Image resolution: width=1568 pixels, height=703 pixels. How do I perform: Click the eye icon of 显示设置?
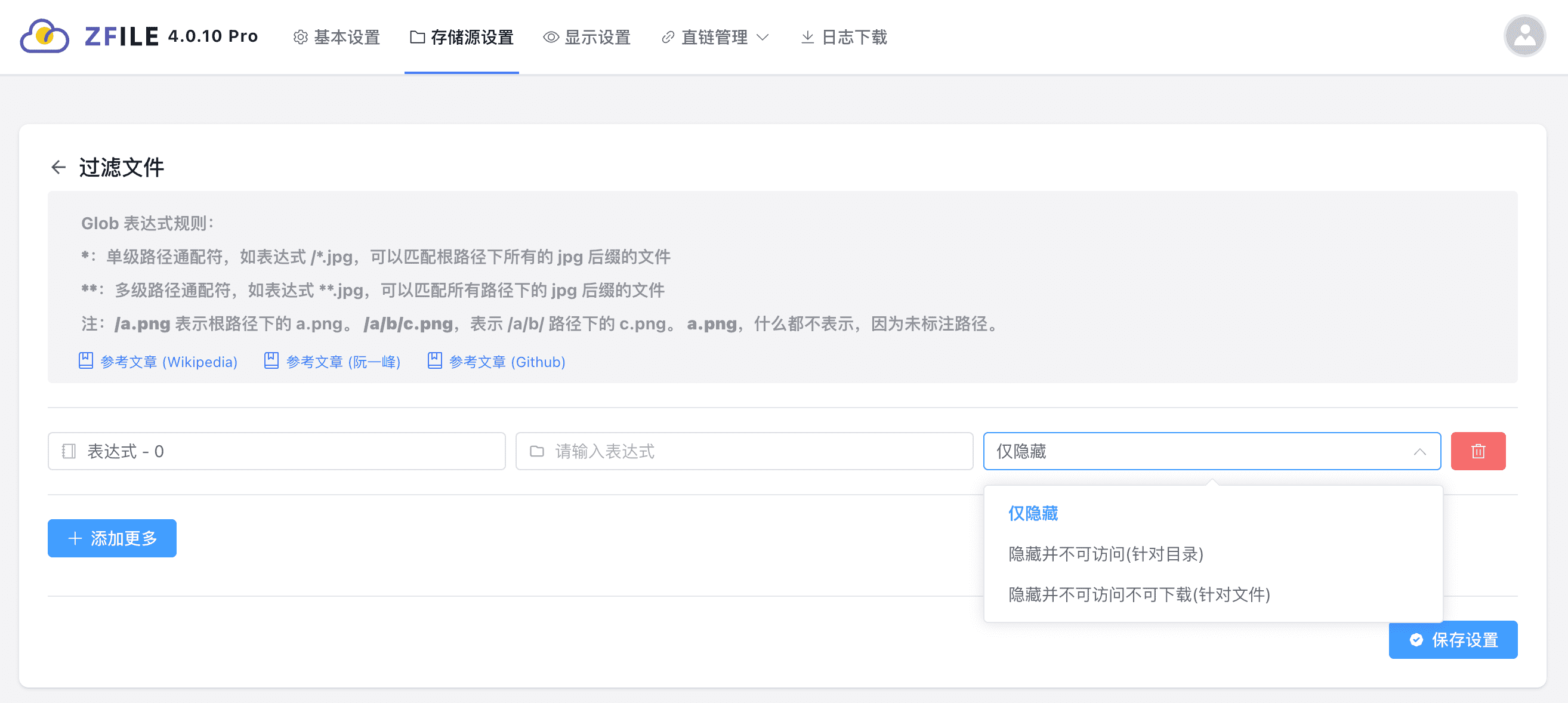pyautogui.click(x=551, y=37)
